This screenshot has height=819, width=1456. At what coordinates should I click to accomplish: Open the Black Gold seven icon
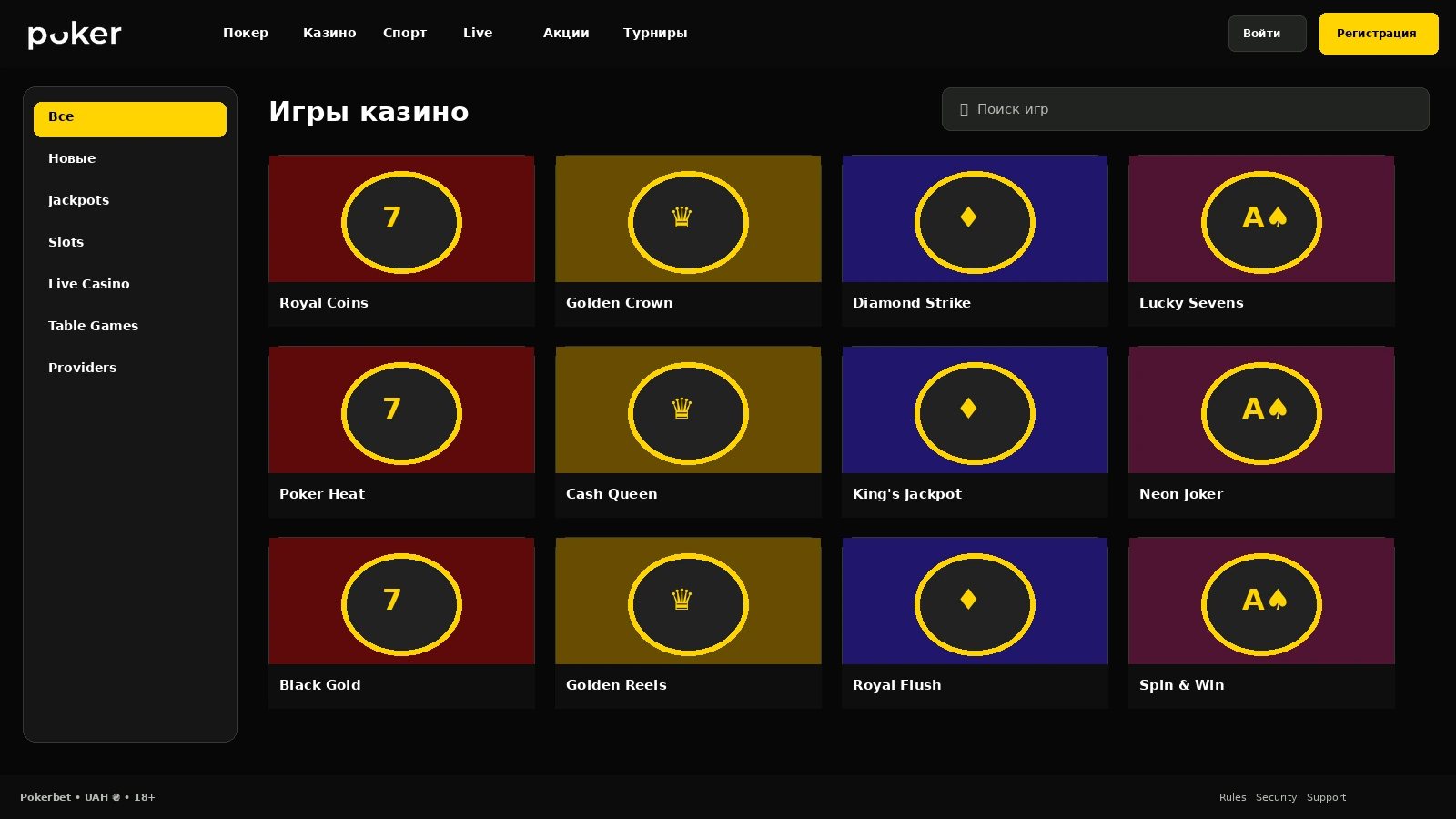point(401,604)
